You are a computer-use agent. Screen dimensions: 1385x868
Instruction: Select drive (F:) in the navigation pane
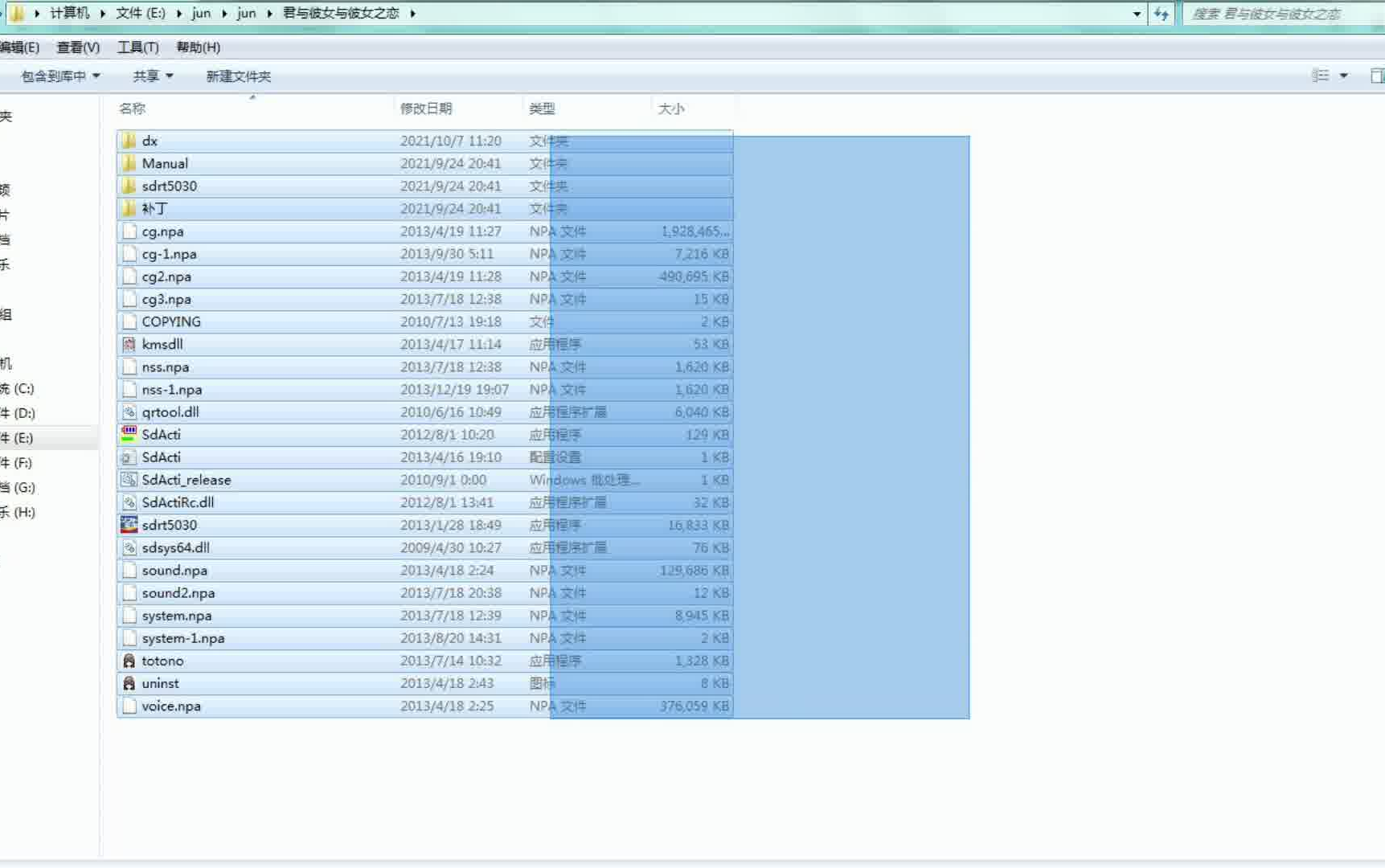pos(18,463)
